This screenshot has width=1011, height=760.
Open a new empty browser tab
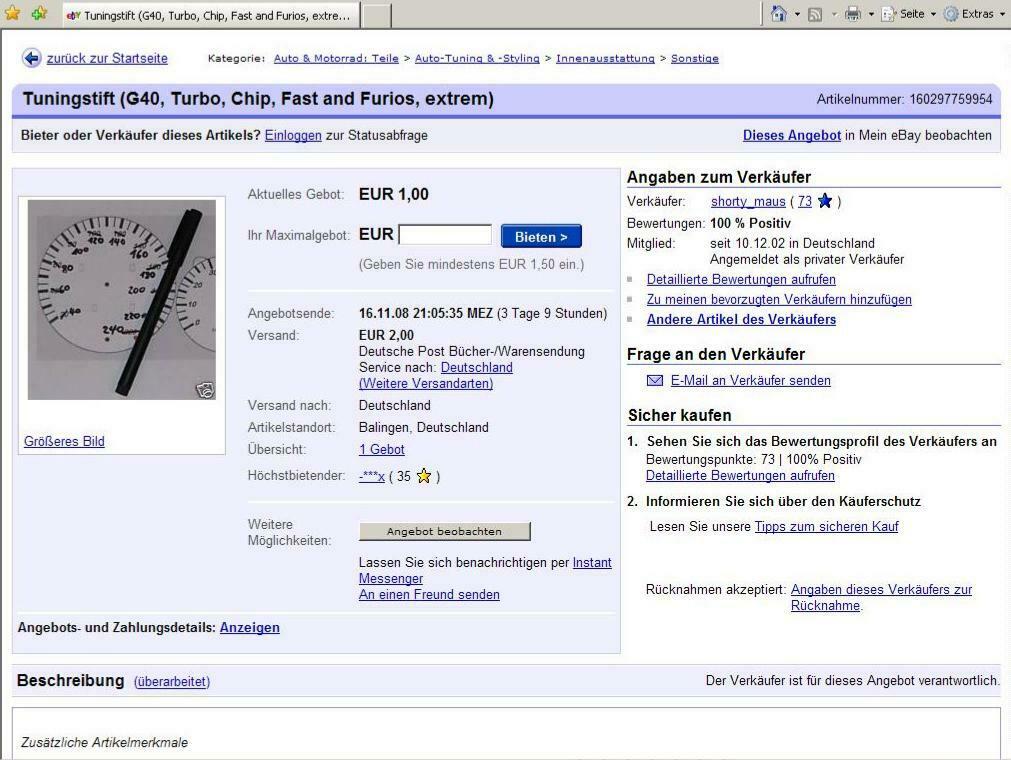[375, 16]
